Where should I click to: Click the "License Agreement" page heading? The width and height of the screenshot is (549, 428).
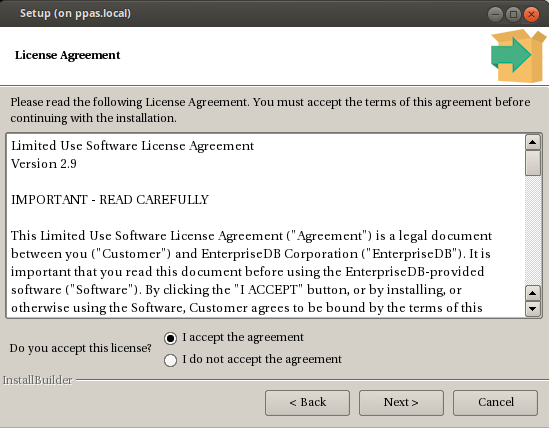click(68, 55)
